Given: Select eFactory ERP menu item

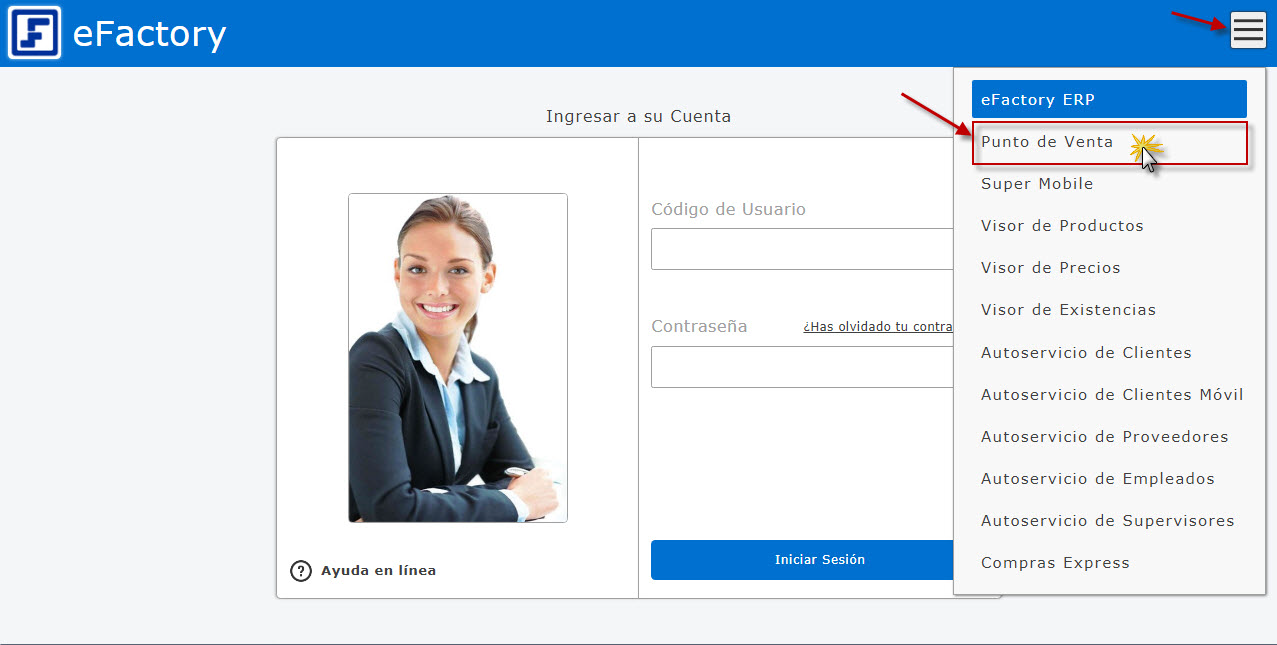Looking at the screenshot, I should (x=1109, y=99).
